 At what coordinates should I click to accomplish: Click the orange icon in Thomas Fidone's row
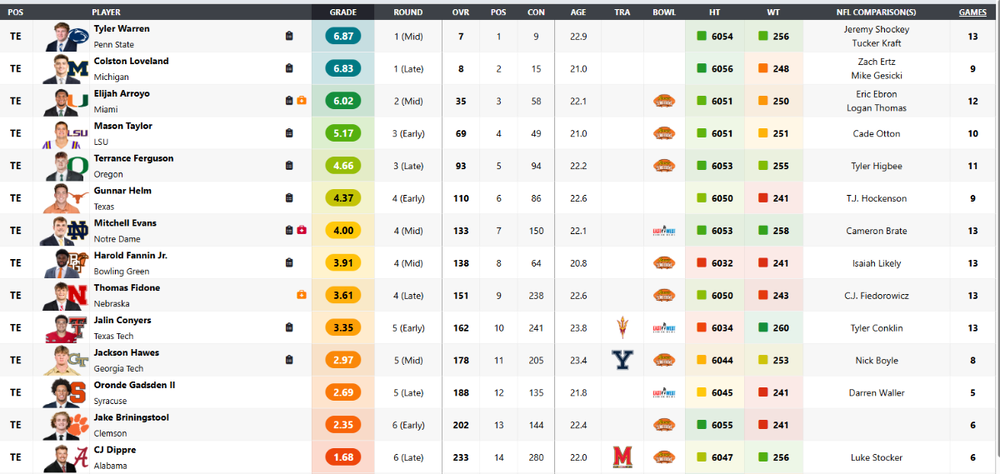301,295
